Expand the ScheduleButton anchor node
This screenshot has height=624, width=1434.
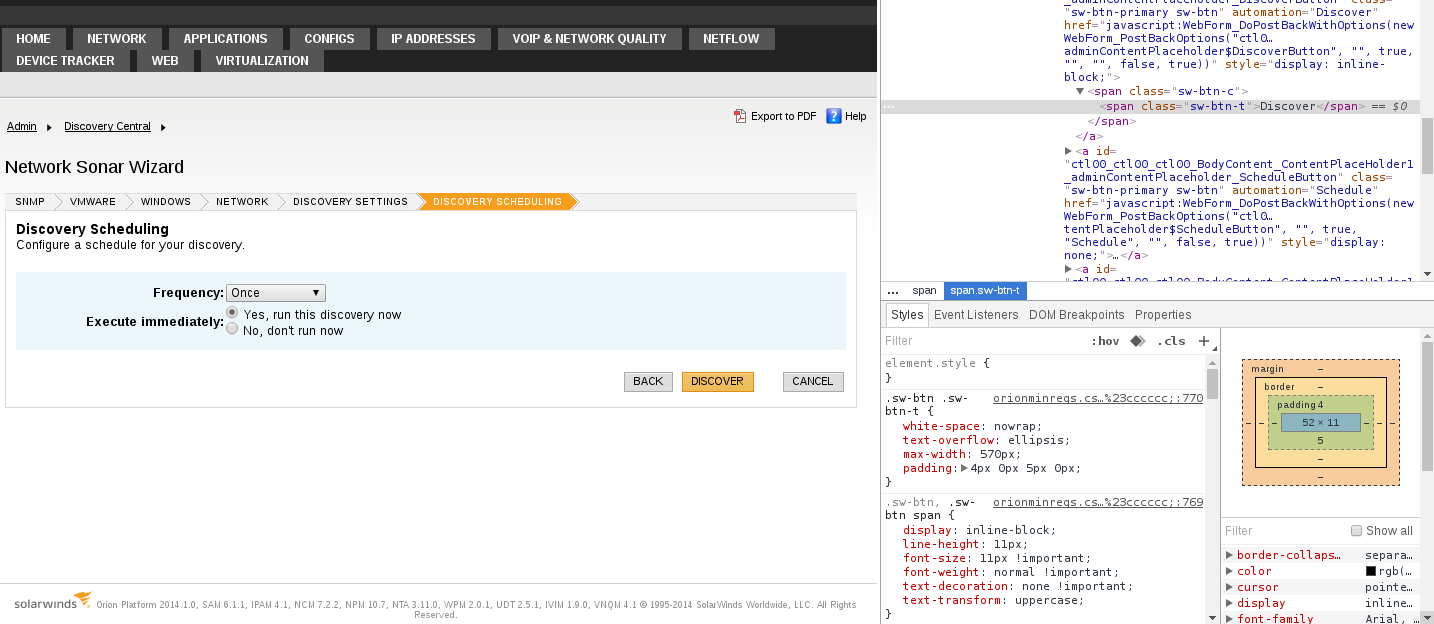pos(1069,151)
